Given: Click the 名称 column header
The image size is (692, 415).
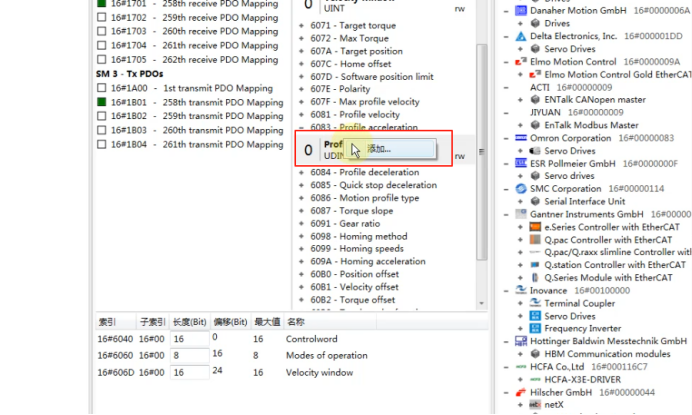Looking at the screenshot, I should pyautogui.click(x=330, y=322).
